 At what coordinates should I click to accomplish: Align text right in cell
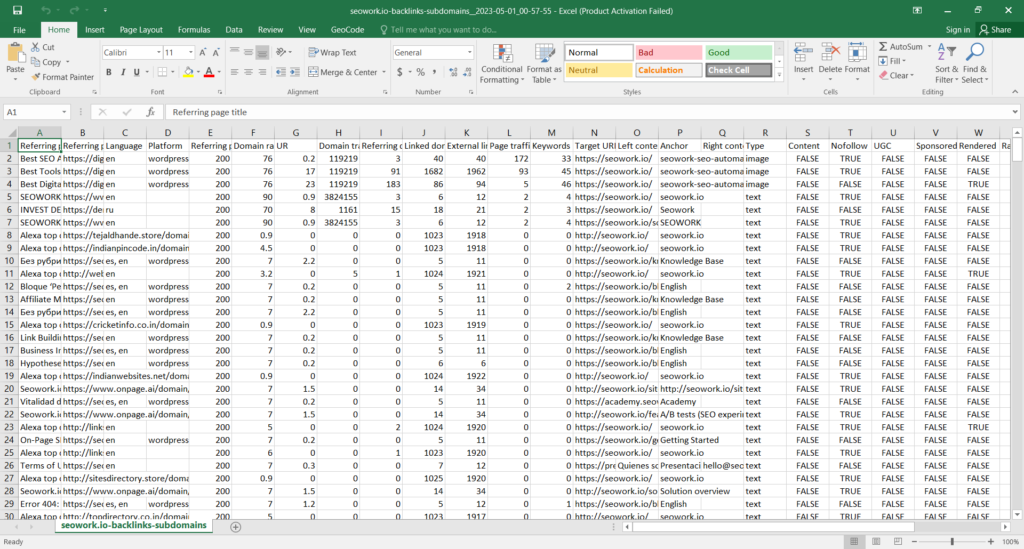click(x=262, y=72)
